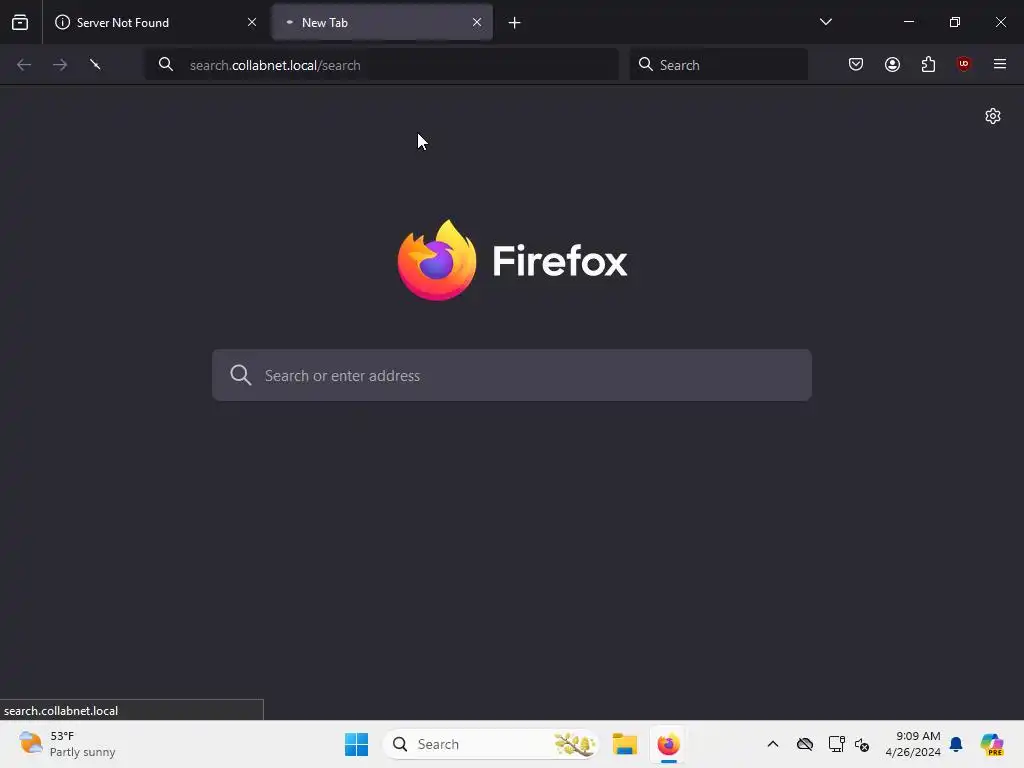This screenshot has height=768, width=1024.
Task: Open the uBlock Origin extension icon
Action: click(x=963, y=64)
